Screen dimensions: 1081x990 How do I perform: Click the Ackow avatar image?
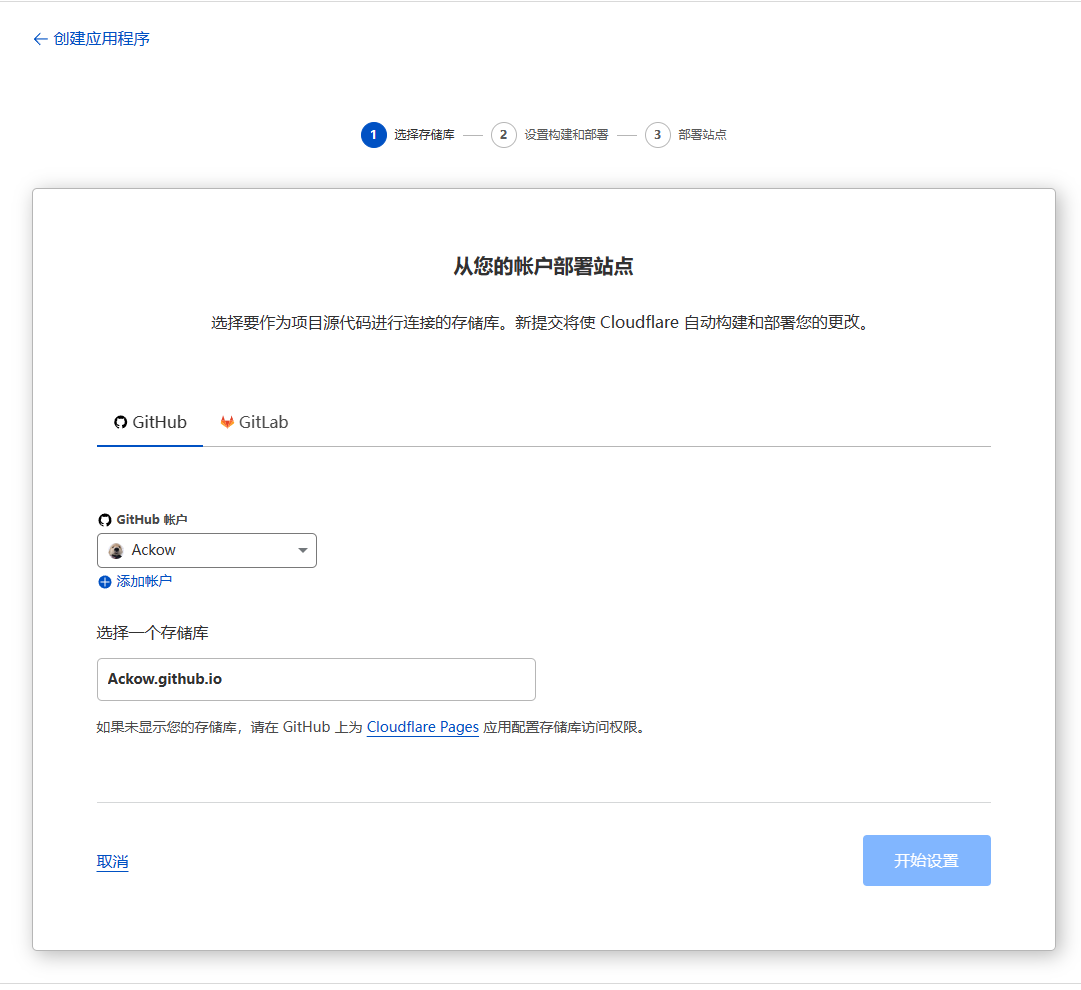(116, 550)
